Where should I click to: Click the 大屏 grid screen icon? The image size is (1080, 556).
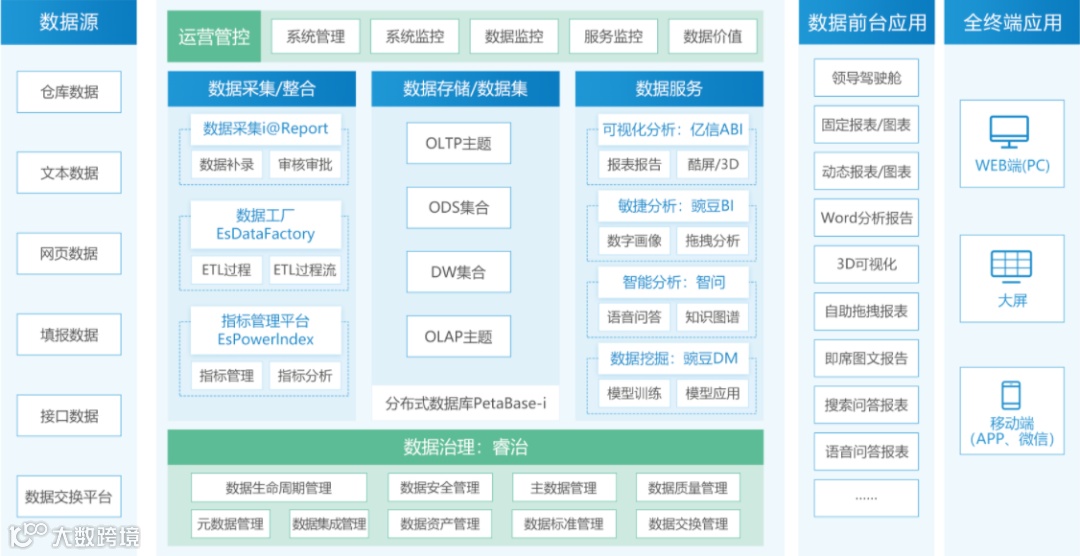[1010, 267]
